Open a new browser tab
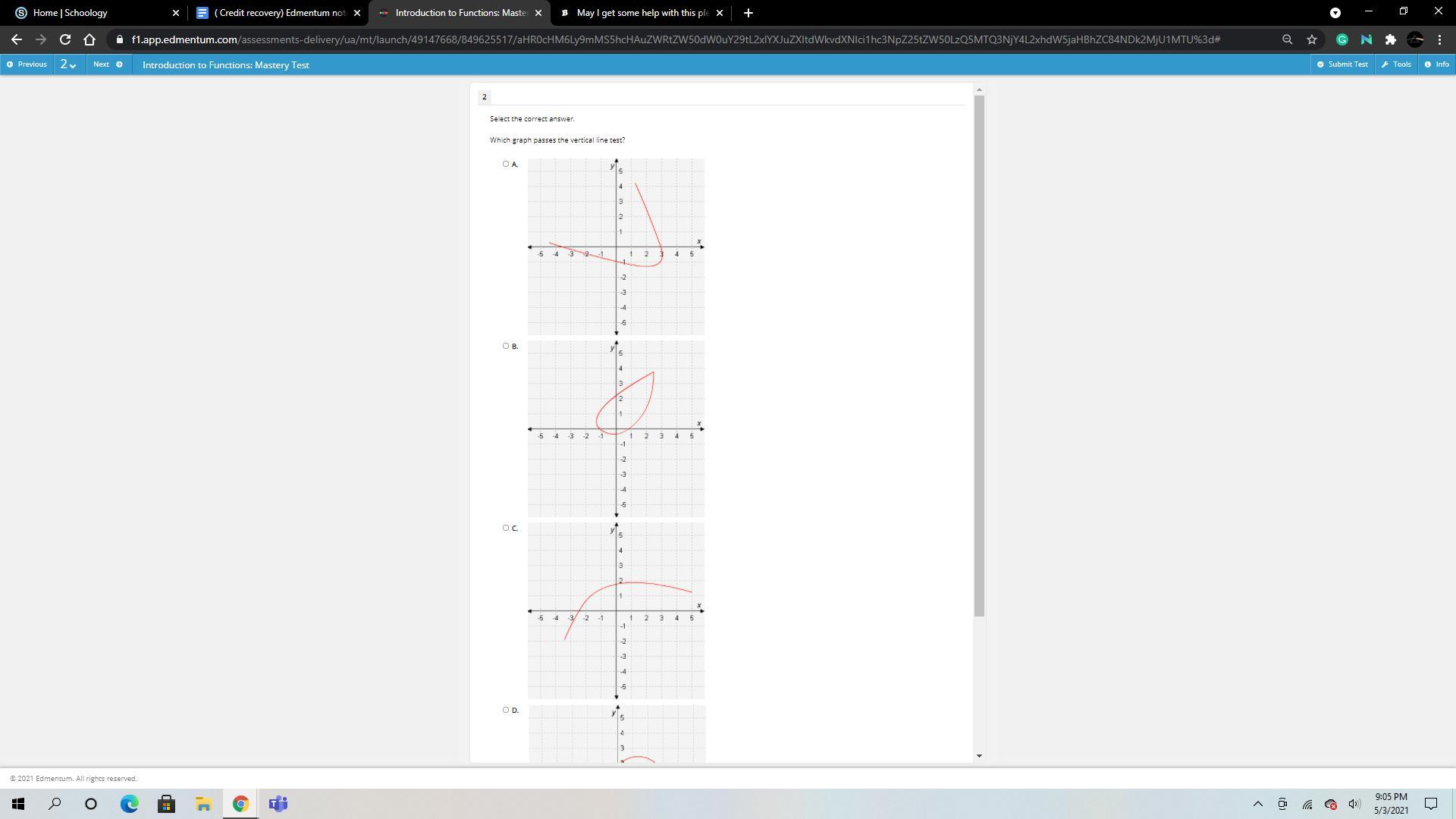Screen dimensions: 1456x819 (x=748, y=13)
